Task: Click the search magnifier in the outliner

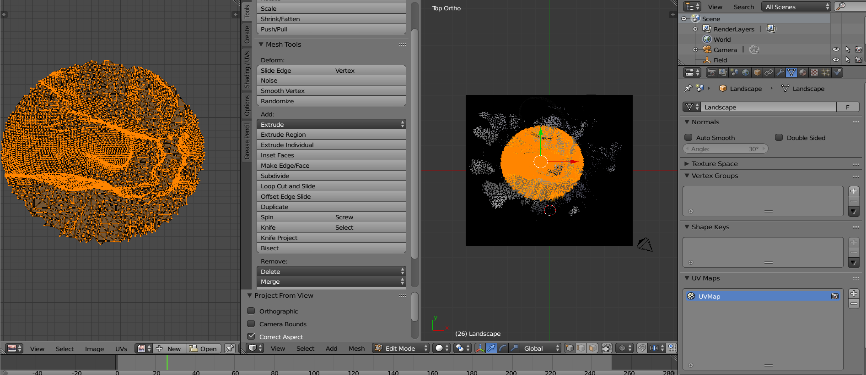Action: pos(841,6)
